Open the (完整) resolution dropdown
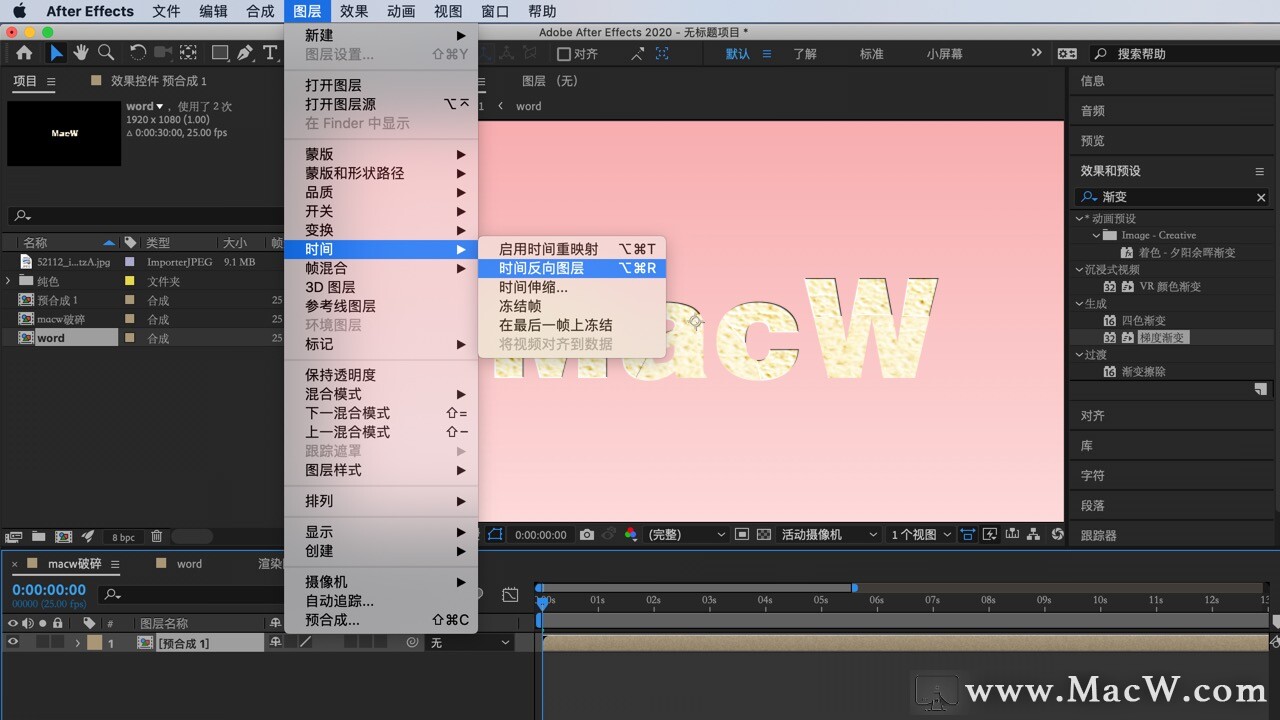1280x720 pixels. 686,535
